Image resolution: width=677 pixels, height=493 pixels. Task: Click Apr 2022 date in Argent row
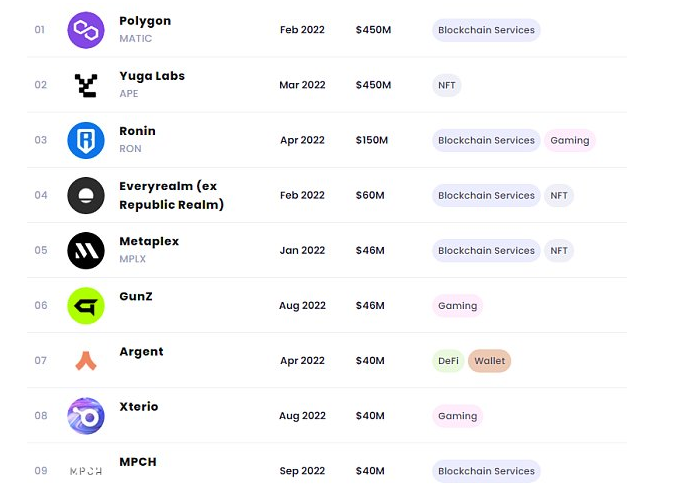302,361
